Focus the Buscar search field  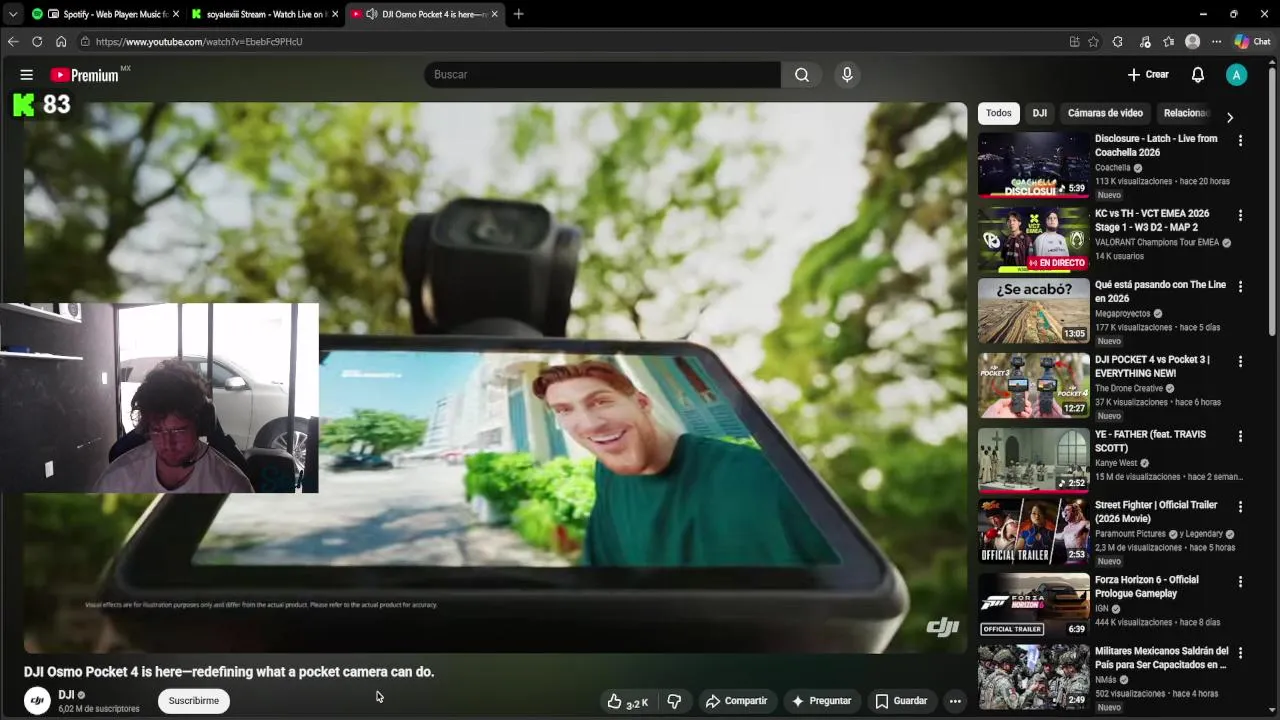(602, 75)
